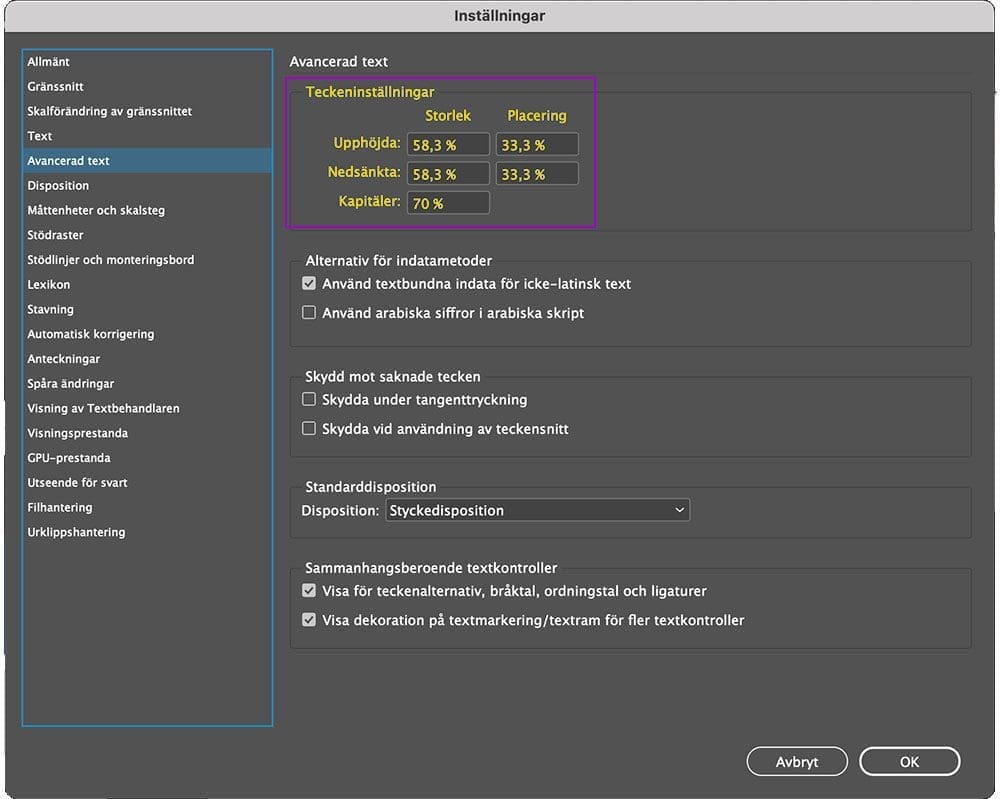Click the Kapitäler percentage field
This screenshot has width=1000, height=799.
tap(448, 203)
